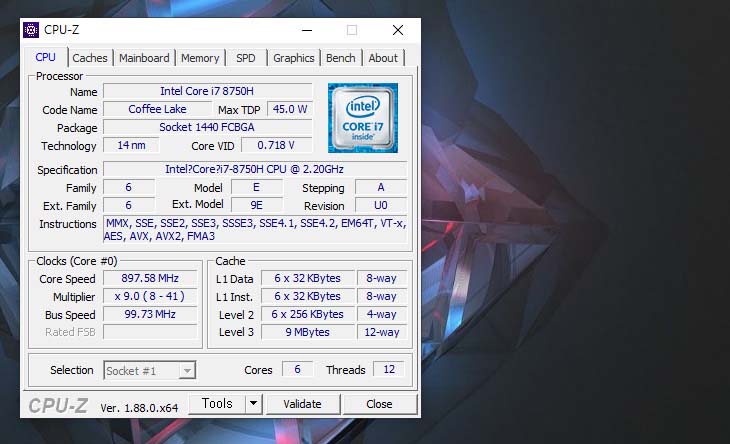Viewport: 730px width, 444px height.
Task: Click the Model value E
Action: (x=257, y=187)
